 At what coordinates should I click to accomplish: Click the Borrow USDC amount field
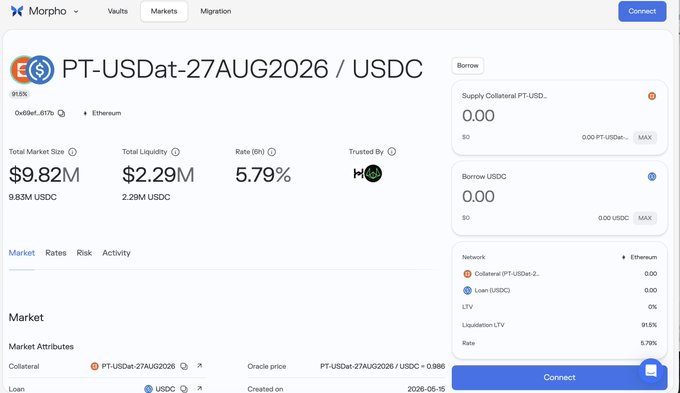coord(478,196)
